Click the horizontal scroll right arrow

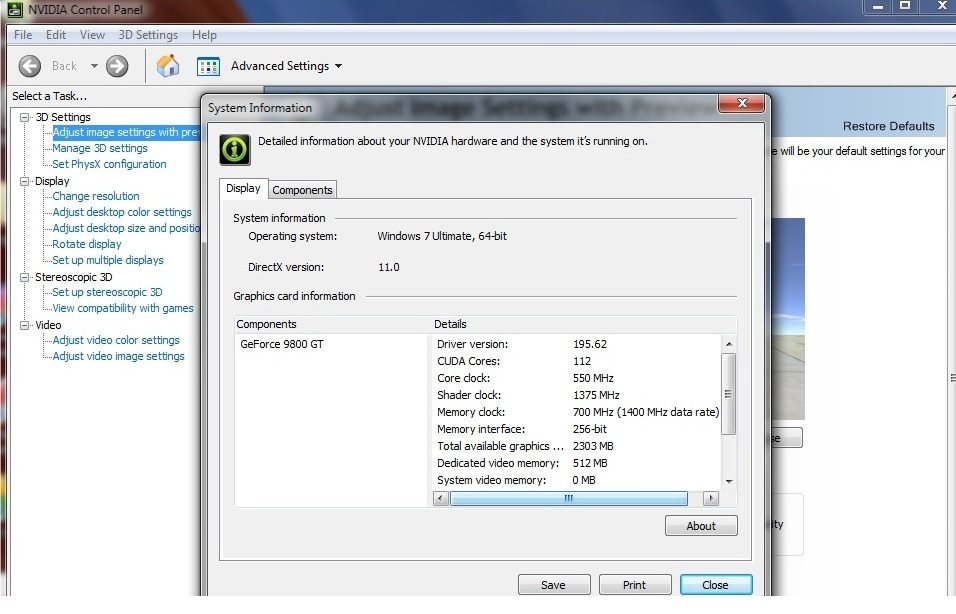[710, 499]
